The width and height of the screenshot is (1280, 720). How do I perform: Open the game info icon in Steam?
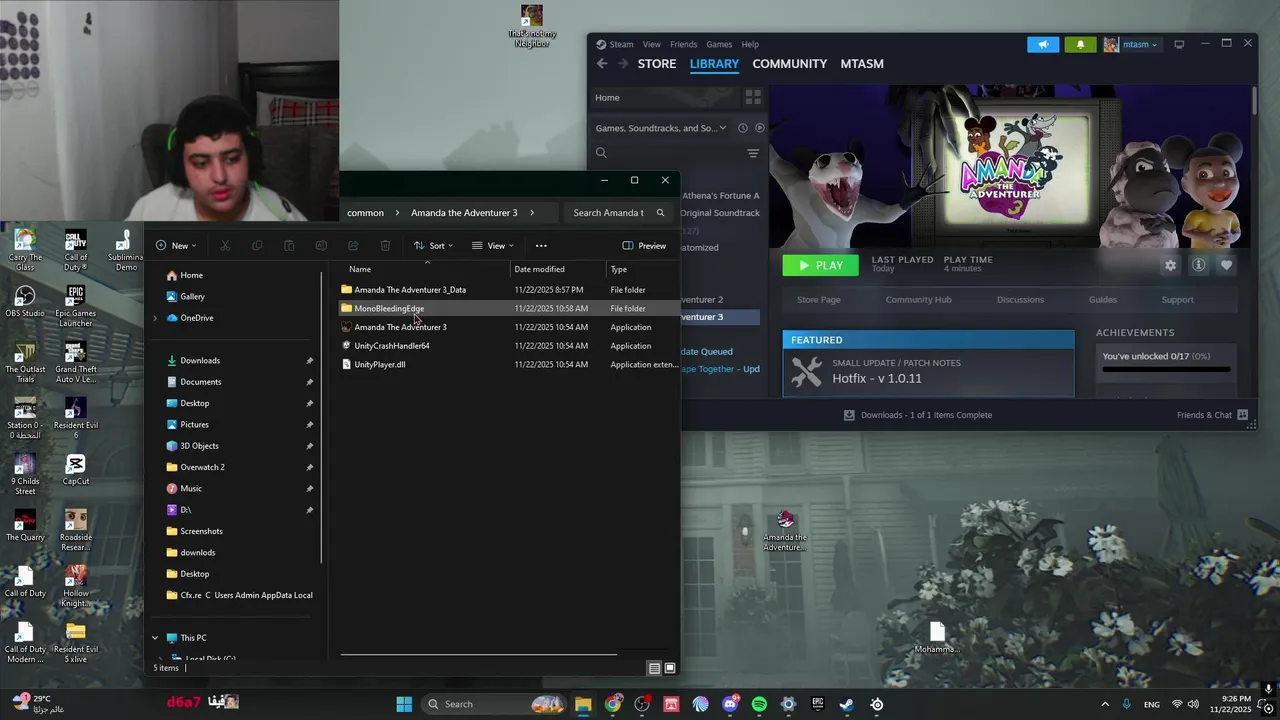[x=1198, y=265]
